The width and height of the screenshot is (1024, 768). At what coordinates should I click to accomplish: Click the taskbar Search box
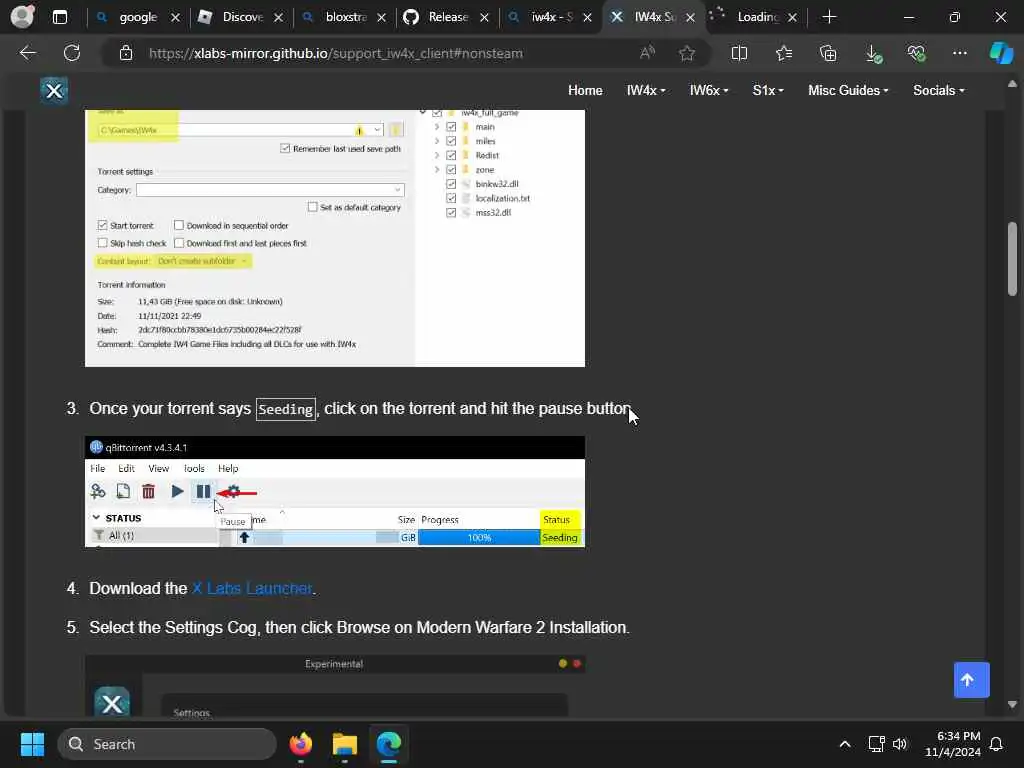coord(167,744)
